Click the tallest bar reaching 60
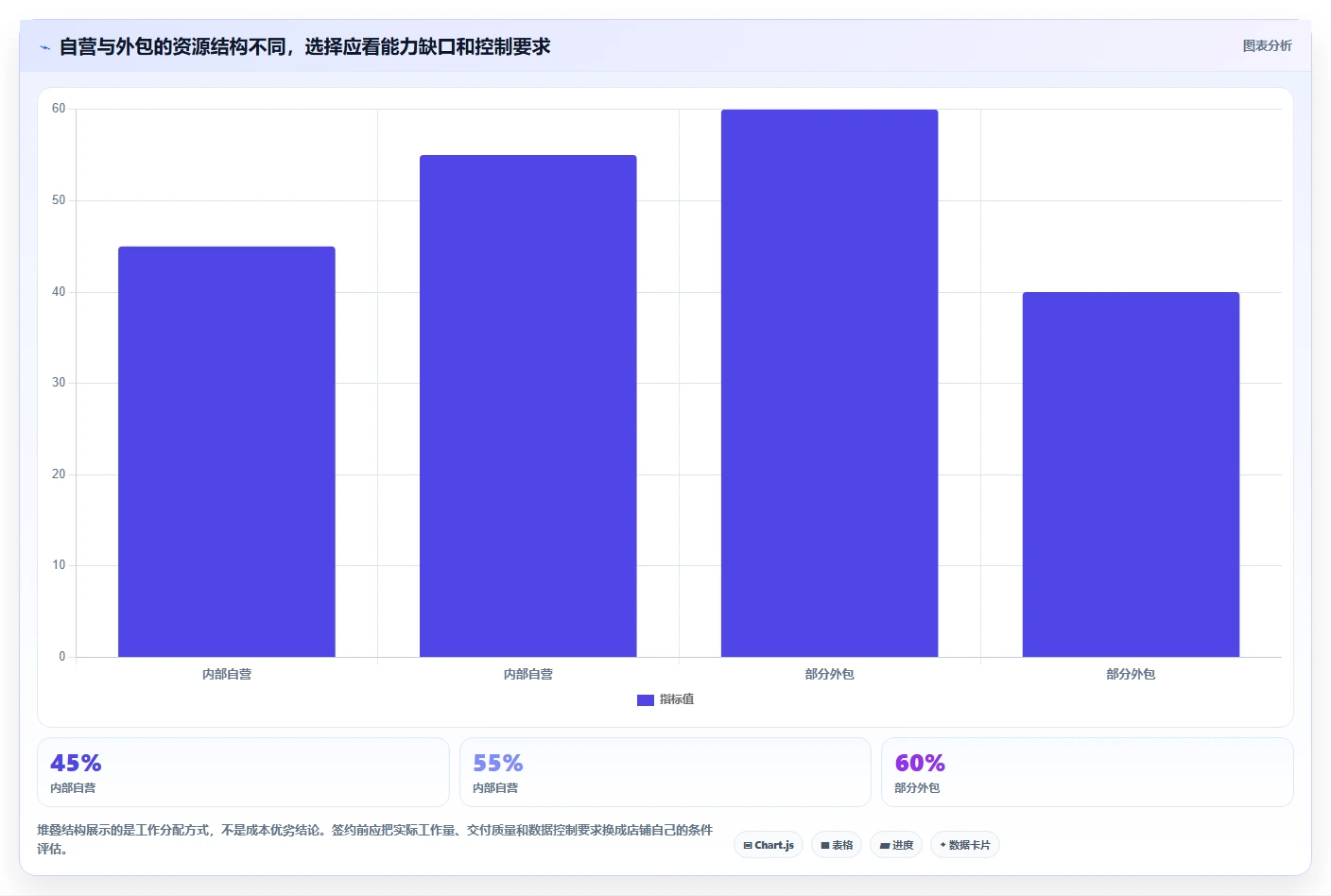This screenshot has height=896, width=1331. tap(830, 383)
